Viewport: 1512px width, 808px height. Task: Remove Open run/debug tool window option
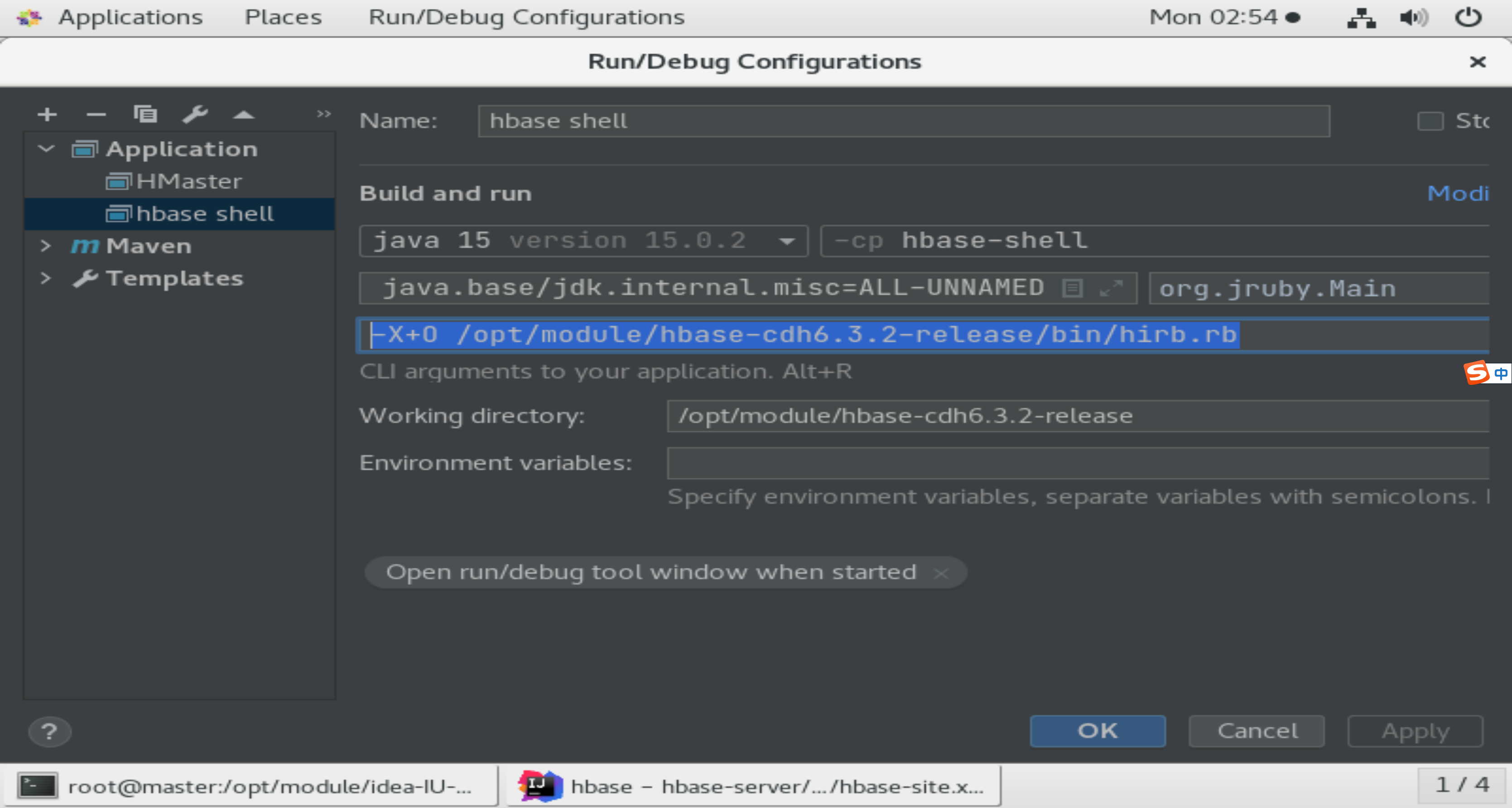(x=941, y=573)
